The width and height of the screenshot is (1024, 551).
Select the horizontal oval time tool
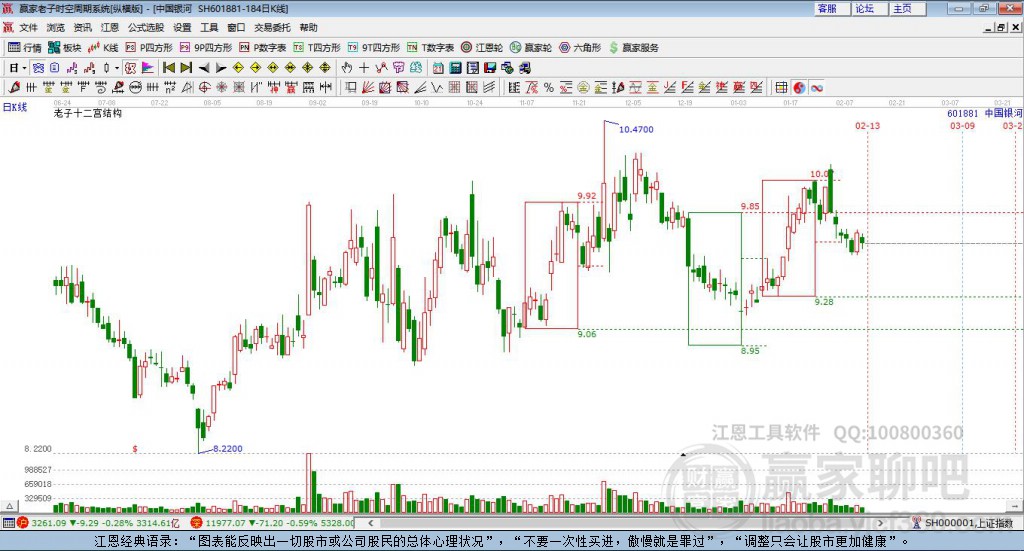[135, 87]
